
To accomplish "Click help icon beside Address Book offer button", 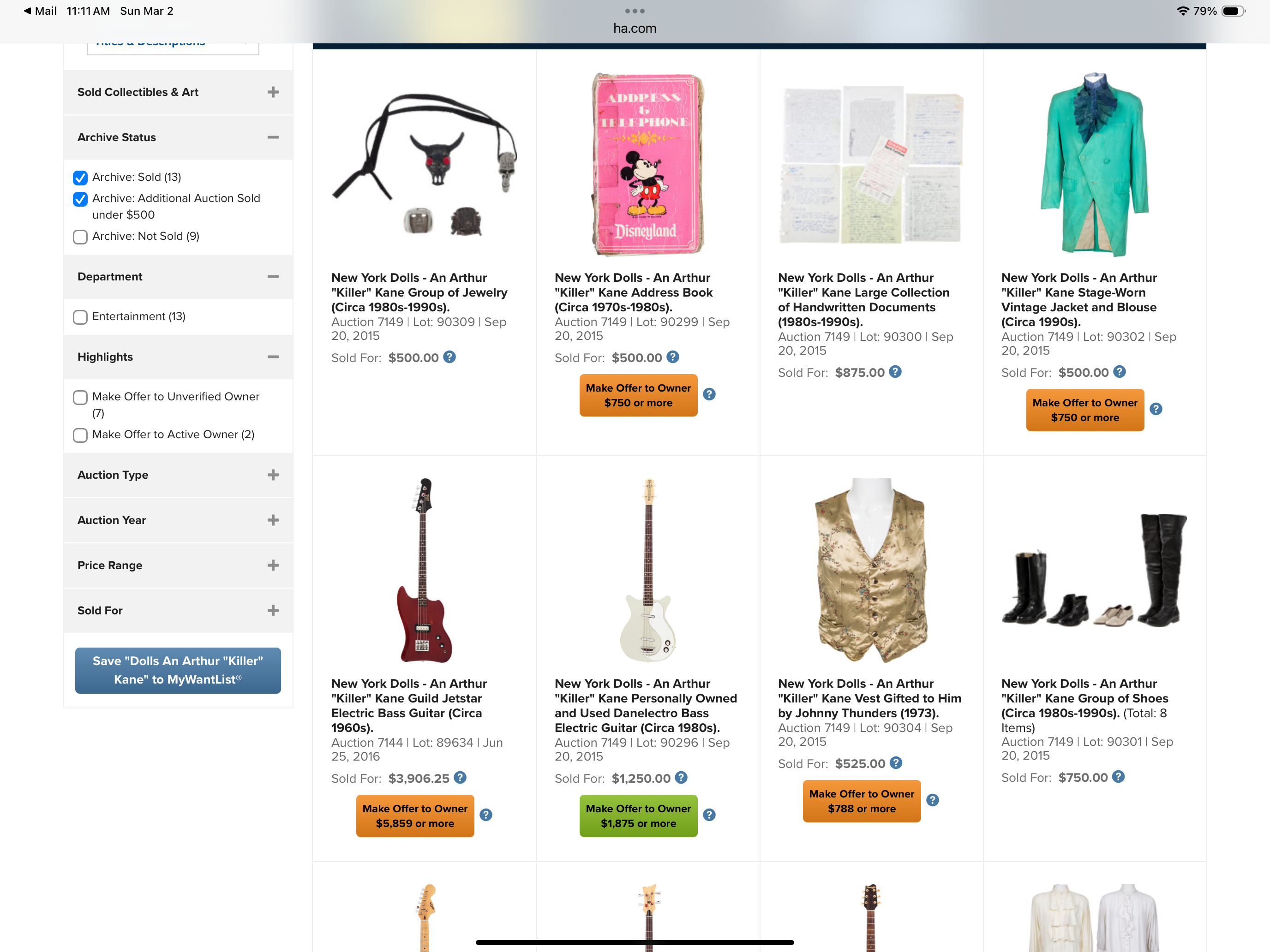I will click(x=709, y=394).
